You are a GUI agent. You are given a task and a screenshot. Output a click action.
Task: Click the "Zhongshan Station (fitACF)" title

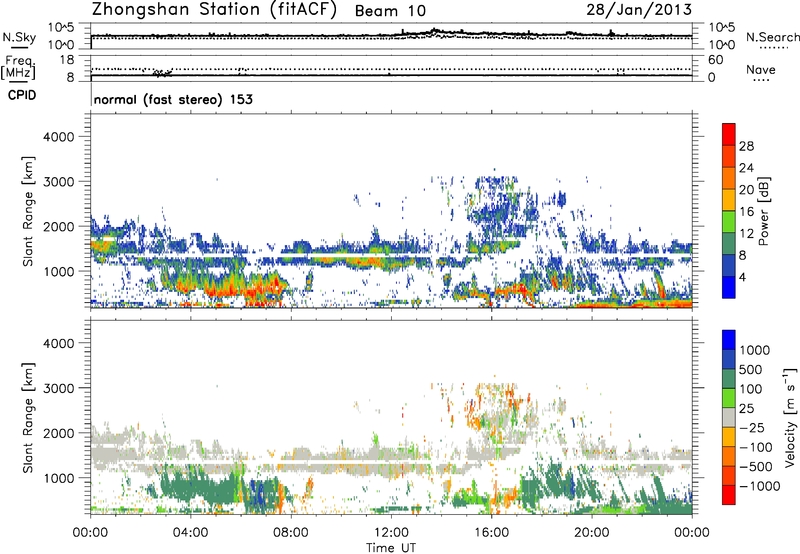214,10
